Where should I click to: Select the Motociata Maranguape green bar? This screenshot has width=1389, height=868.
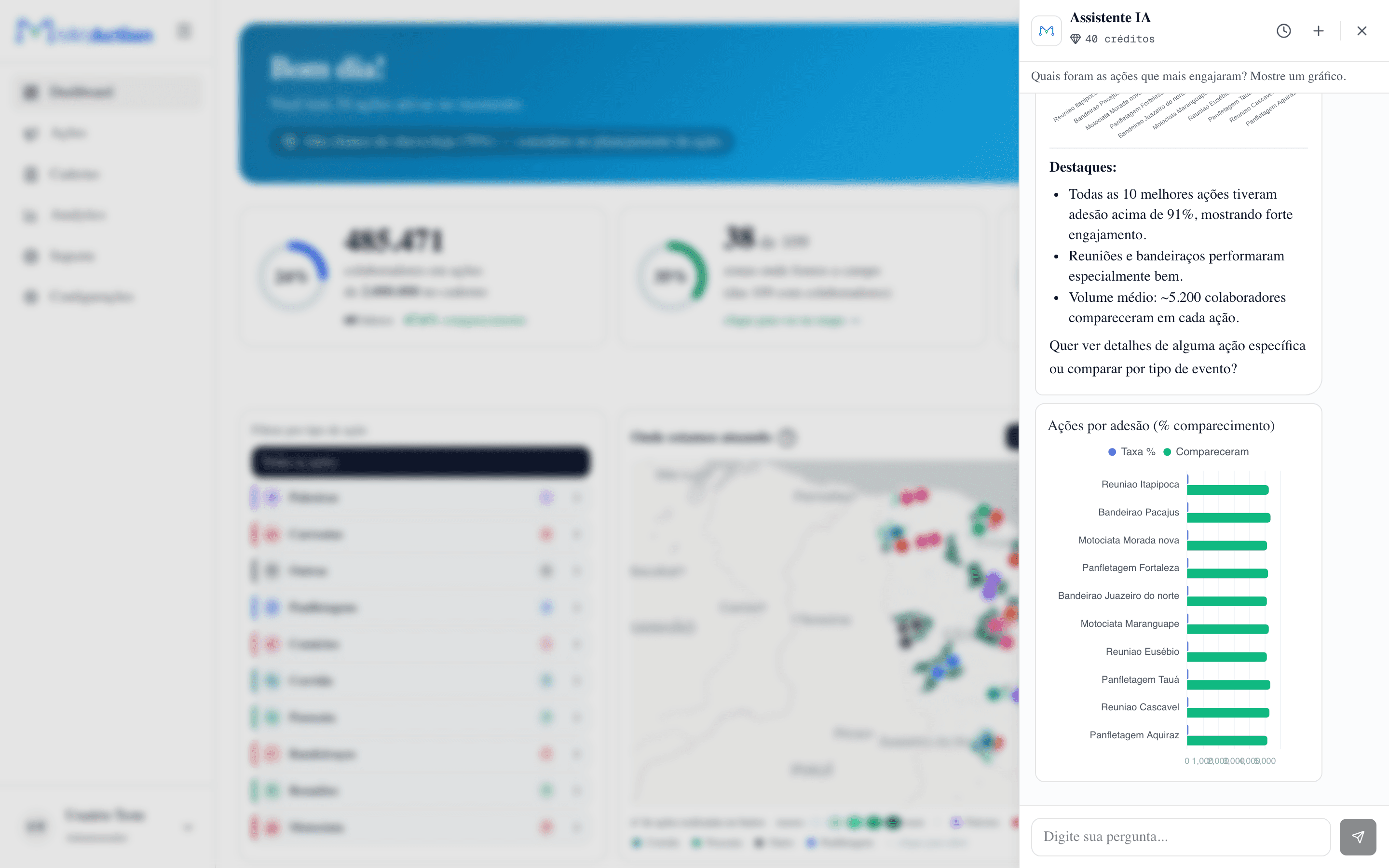[1227, 629]
